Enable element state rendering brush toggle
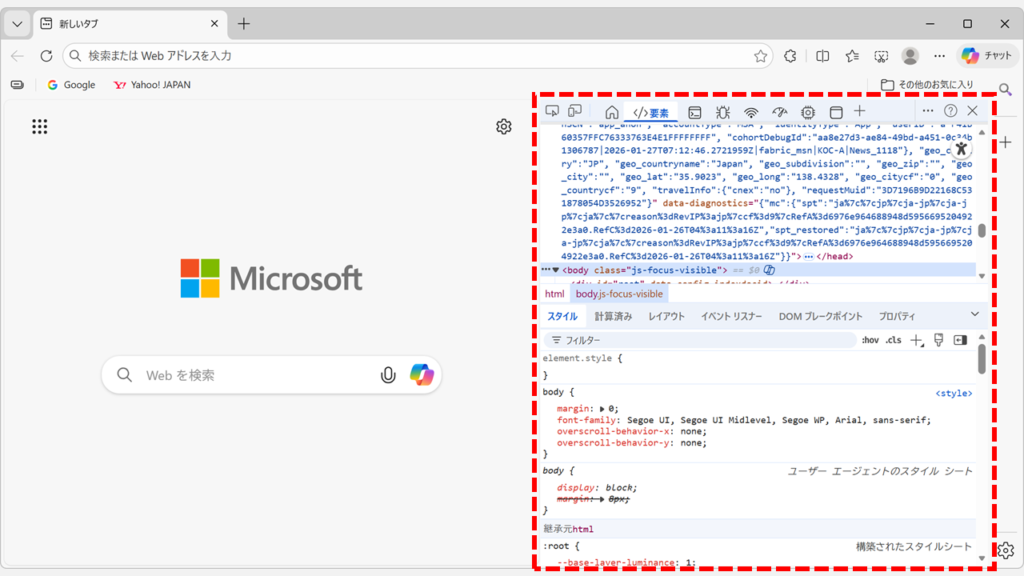This screenshot has height=576, width=1024. click(x=939, y=340)
